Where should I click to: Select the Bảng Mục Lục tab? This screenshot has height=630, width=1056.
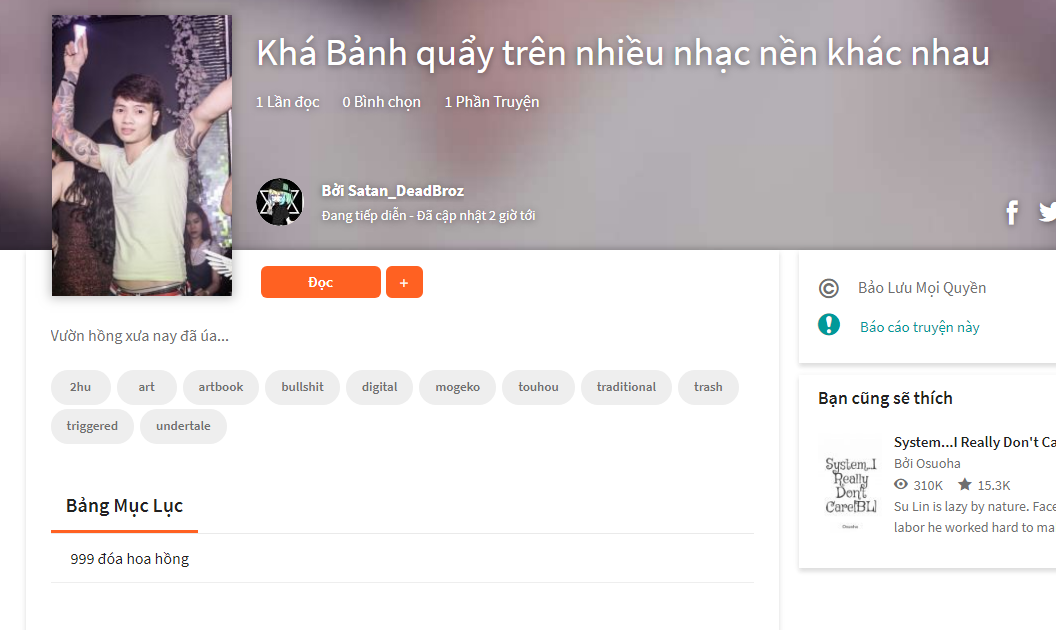coord(125,507)
